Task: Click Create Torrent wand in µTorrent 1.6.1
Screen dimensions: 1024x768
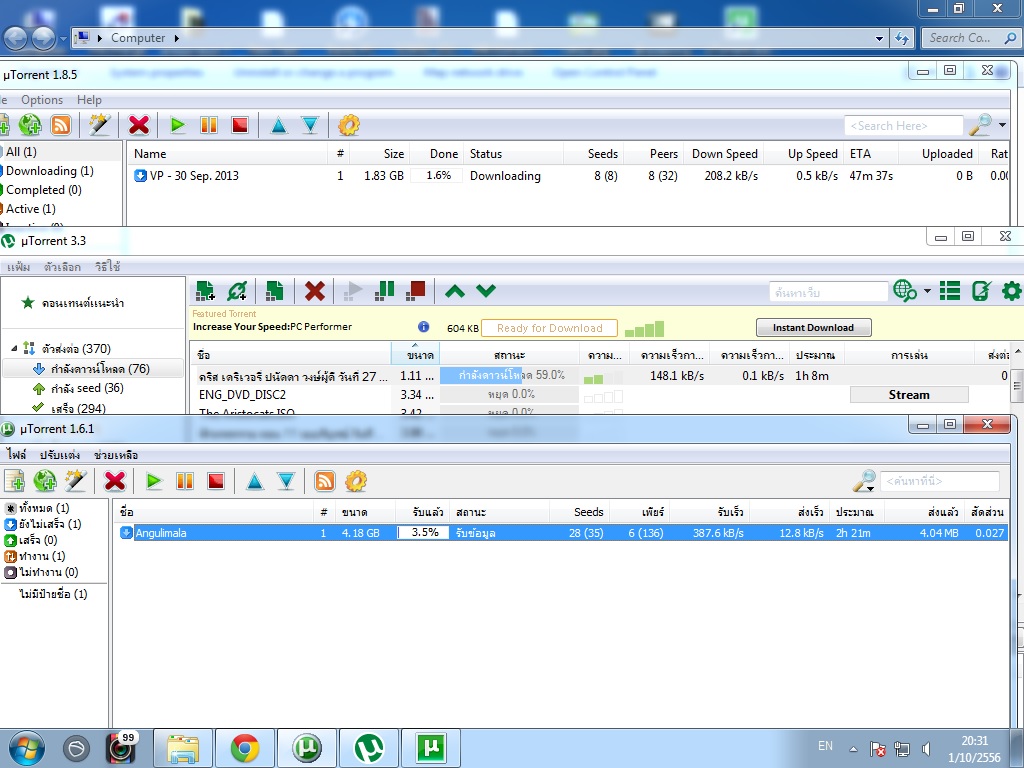Action: click(76, 481)
